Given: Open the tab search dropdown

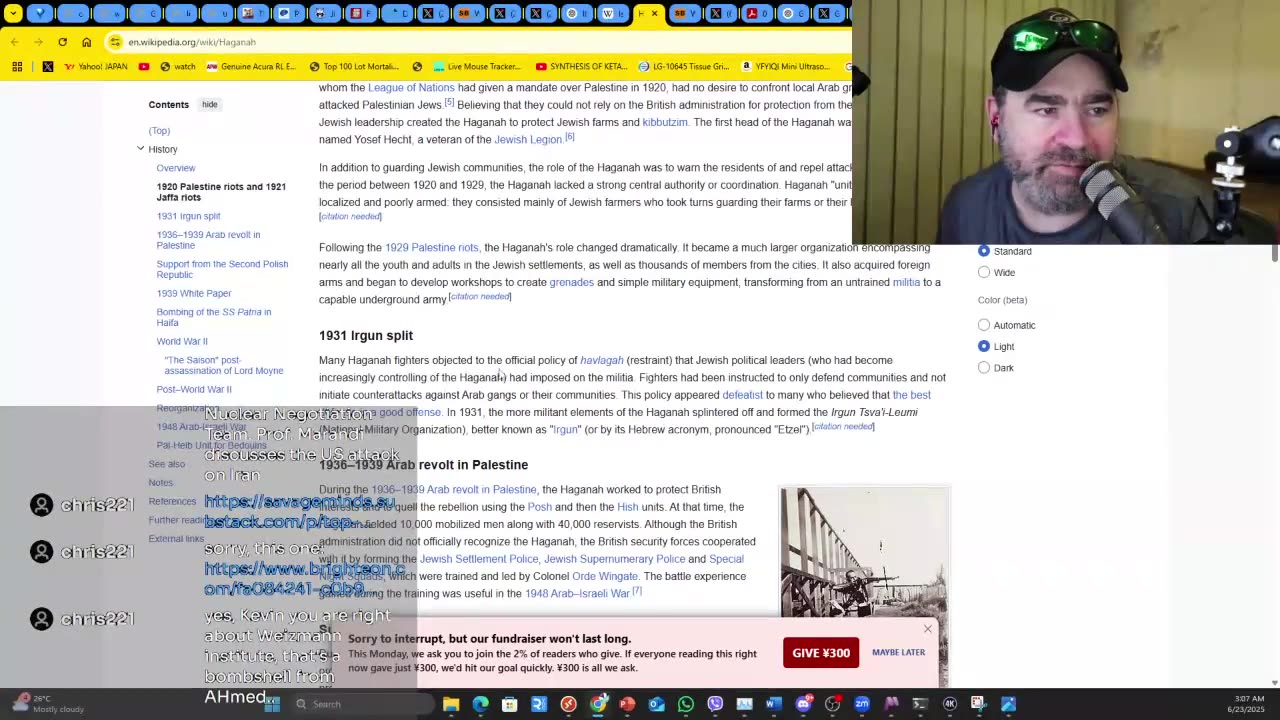Looking at the screenshot, I should coord(14,14).
